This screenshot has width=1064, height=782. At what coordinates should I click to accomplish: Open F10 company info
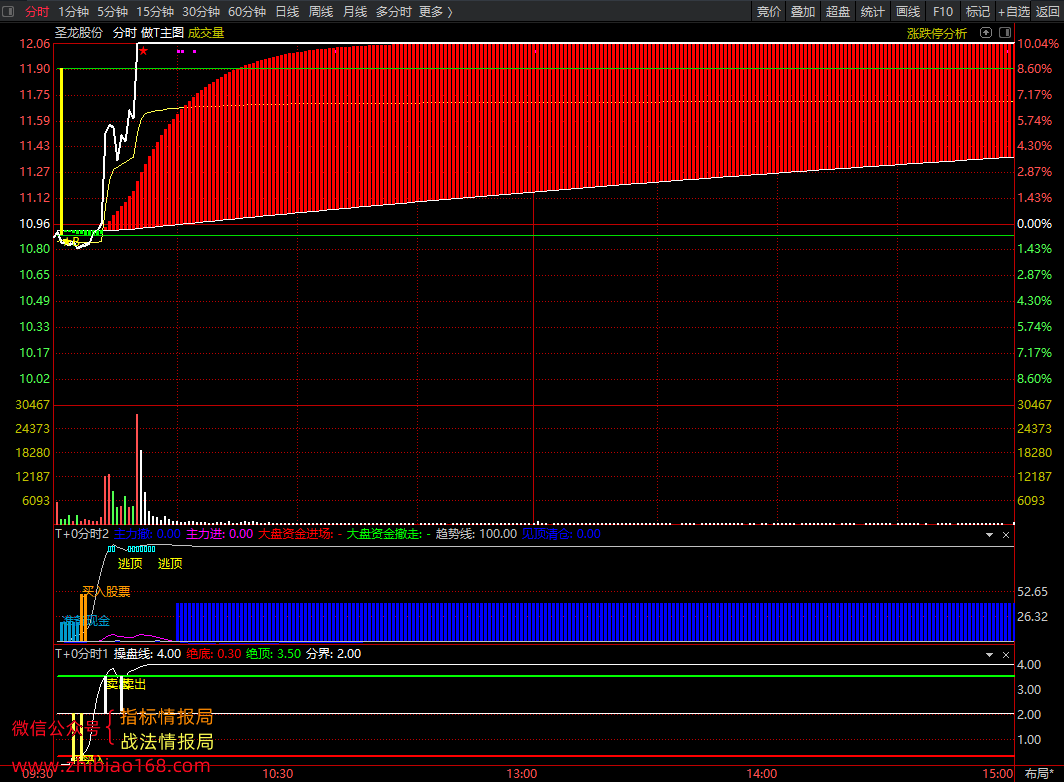(x=943, y=12)
